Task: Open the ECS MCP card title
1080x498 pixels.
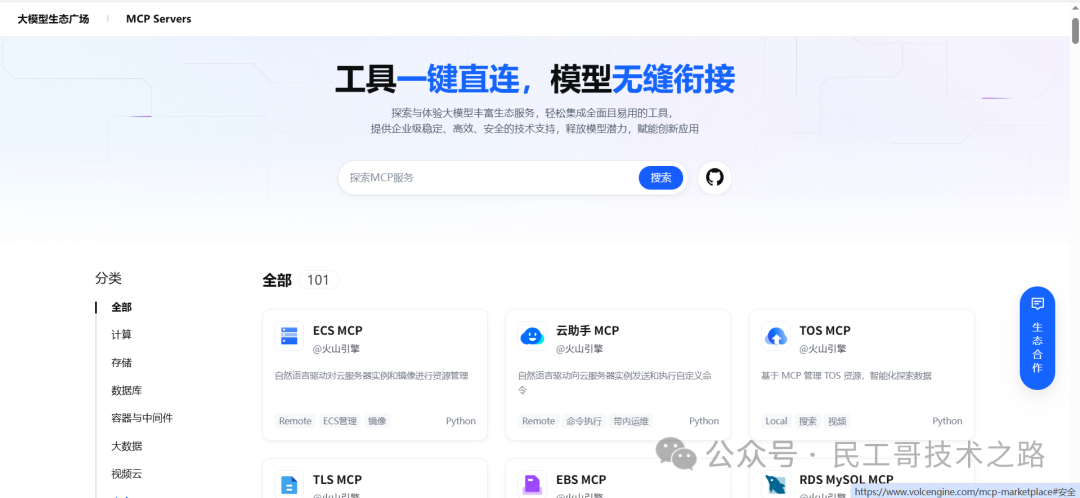Action: tap(338, 331)
